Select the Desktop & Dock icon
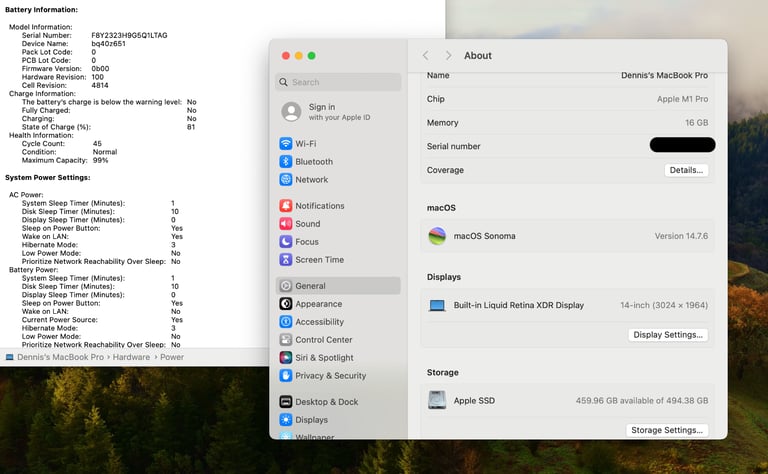This screenshot has width=768, height=474. click(x=286, y=402)
